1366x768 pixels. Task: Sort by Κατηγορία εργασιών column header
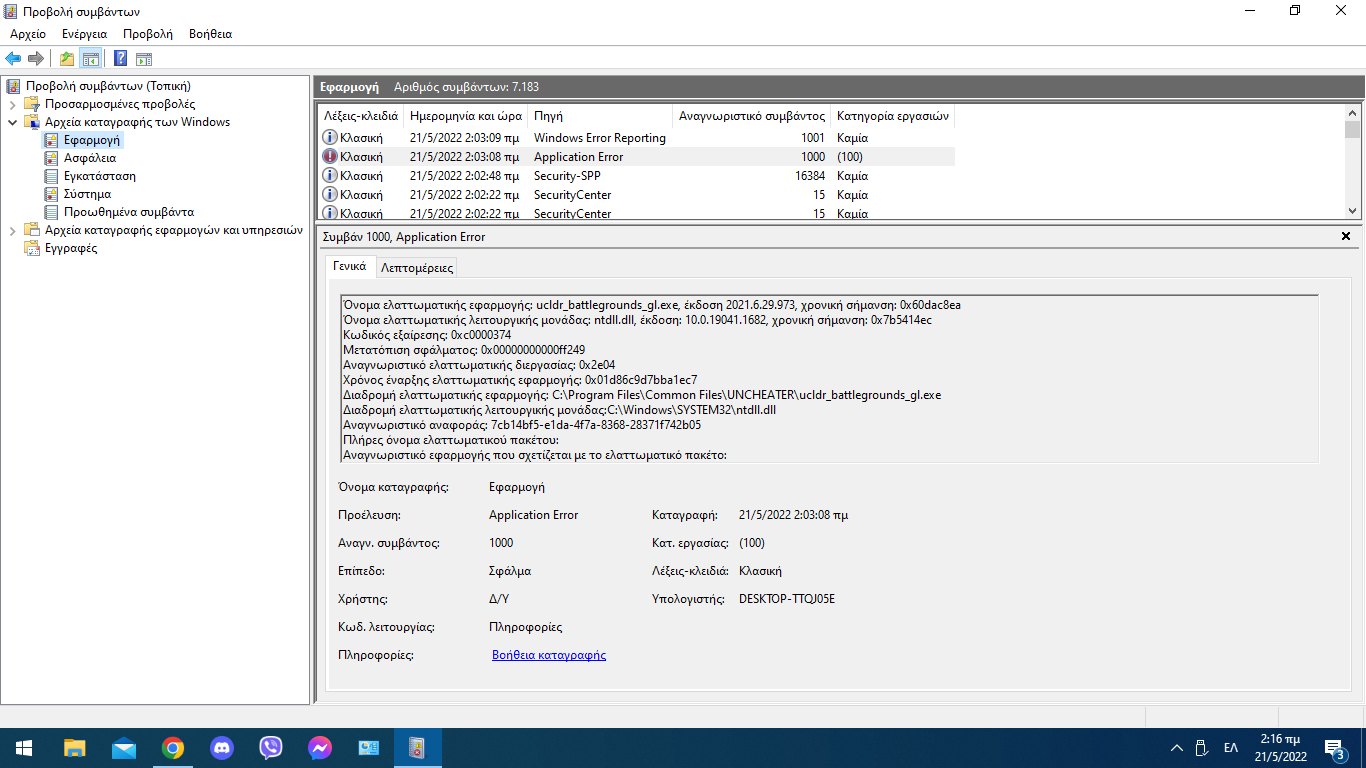892,116
